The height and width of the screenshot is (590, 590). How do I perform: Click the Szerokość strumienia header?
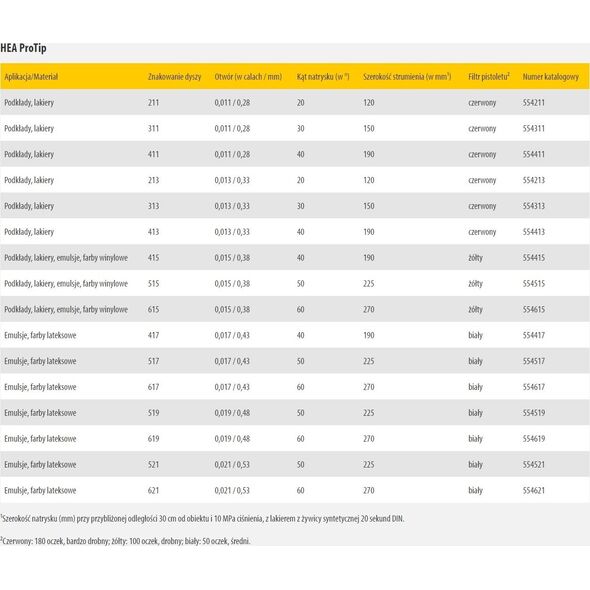point(407,77)
